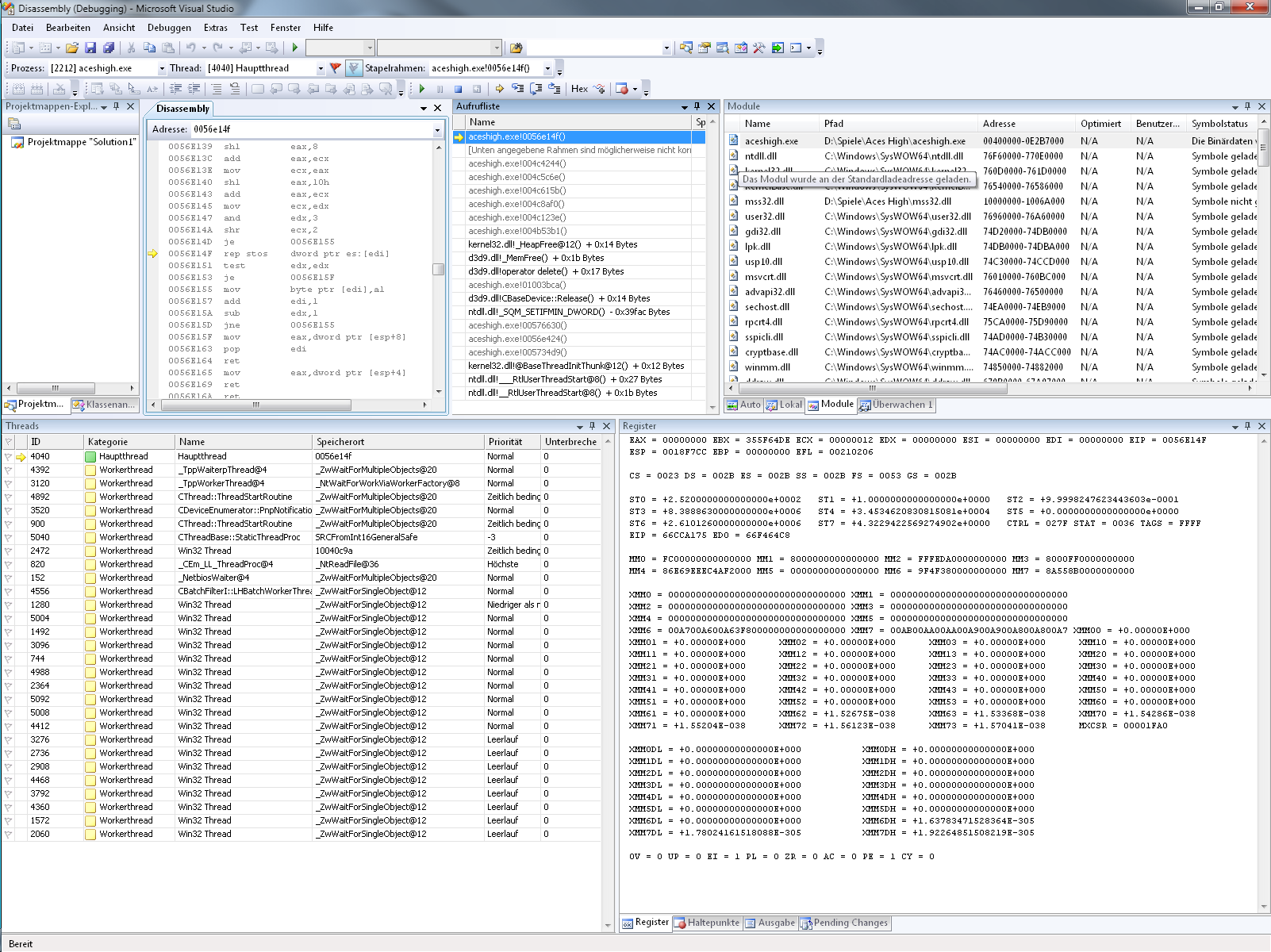Click the red flag thread icon
1271x952 pixels.
[336, 68]
